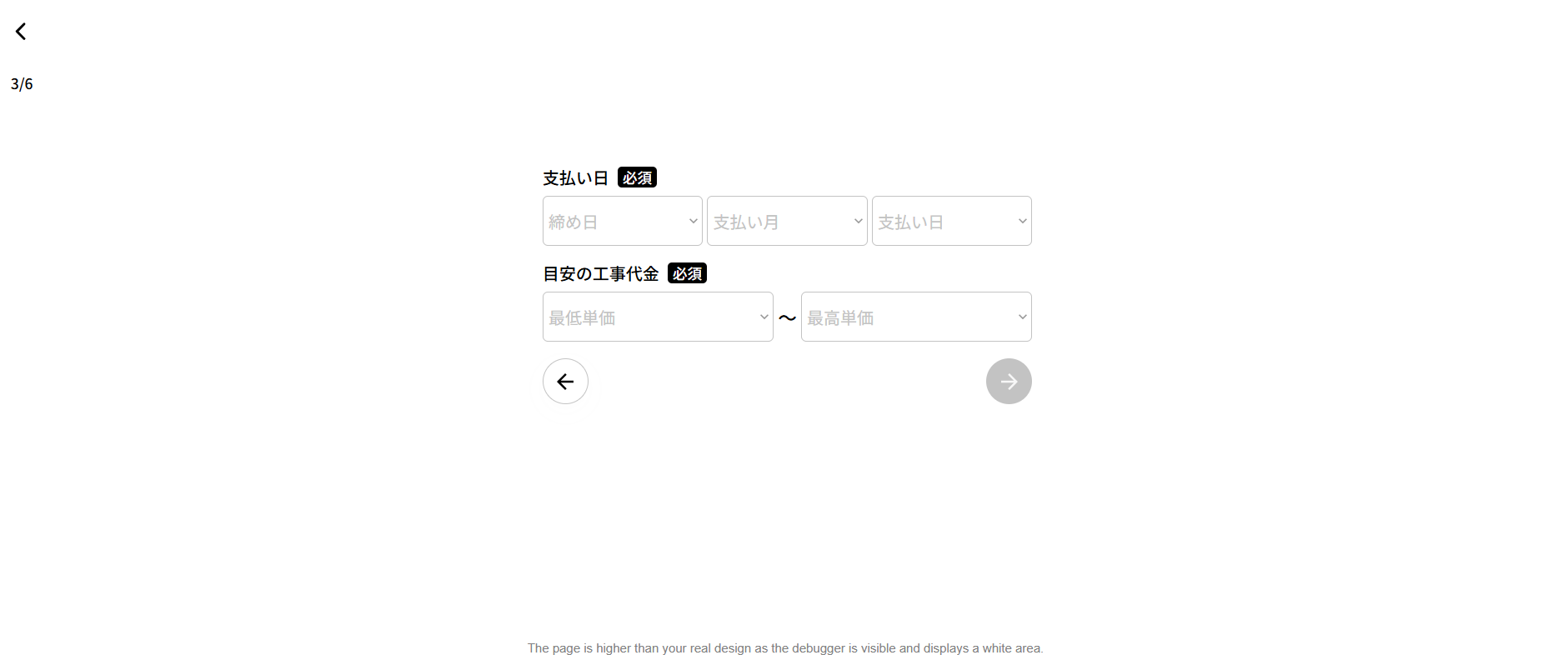Open the 支払い月 dropdown
Image resolution: width=1568 pixels, height=655 pixels.
tap(787, 221)
